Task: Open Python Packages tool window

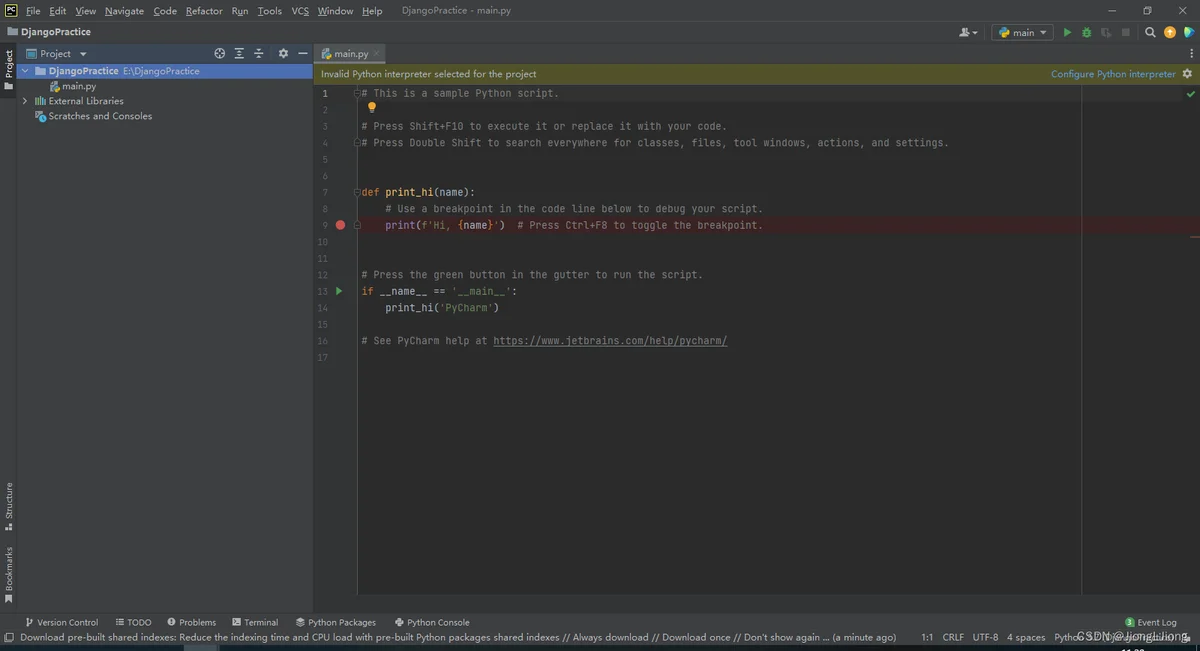Action: tap(336, 622)
